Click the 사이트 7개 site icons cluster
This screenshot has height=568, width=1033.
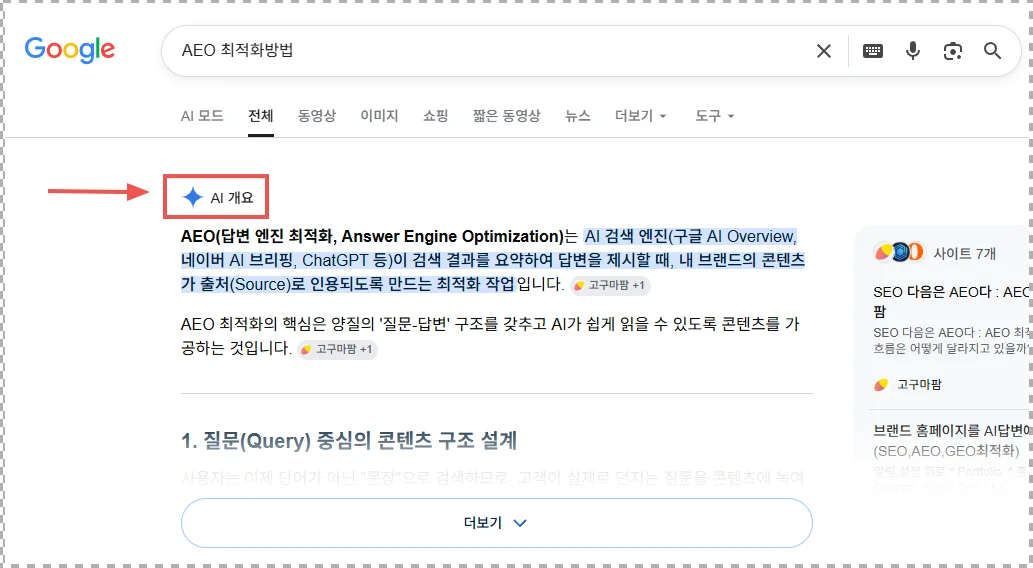coord(899,252)
